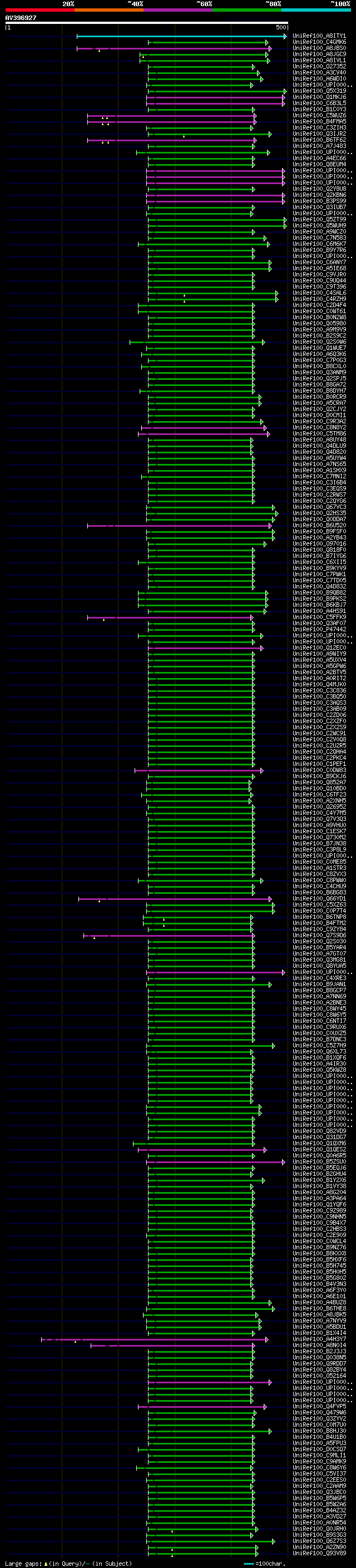Select the UniRef100_C7N583 label
Screen dimensions: 356x1568
[319, 238]
